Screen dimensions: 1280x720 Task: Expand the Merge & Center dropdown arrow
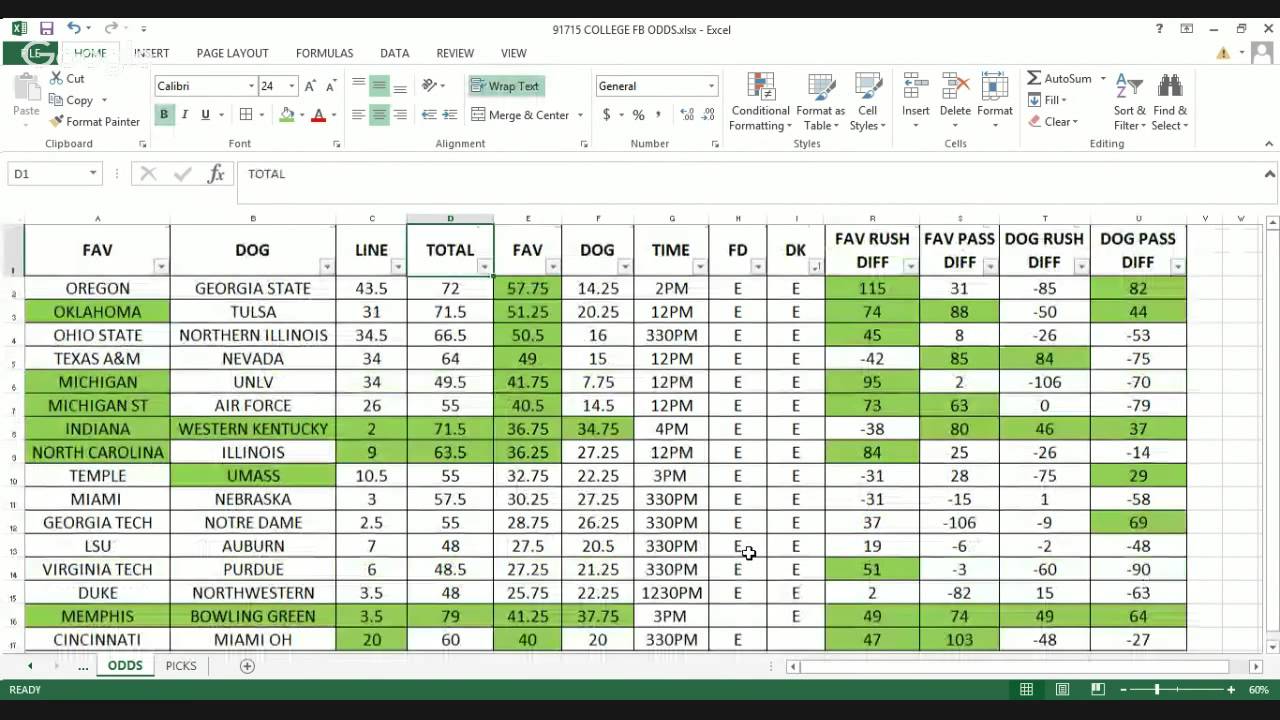click(580, 115)
